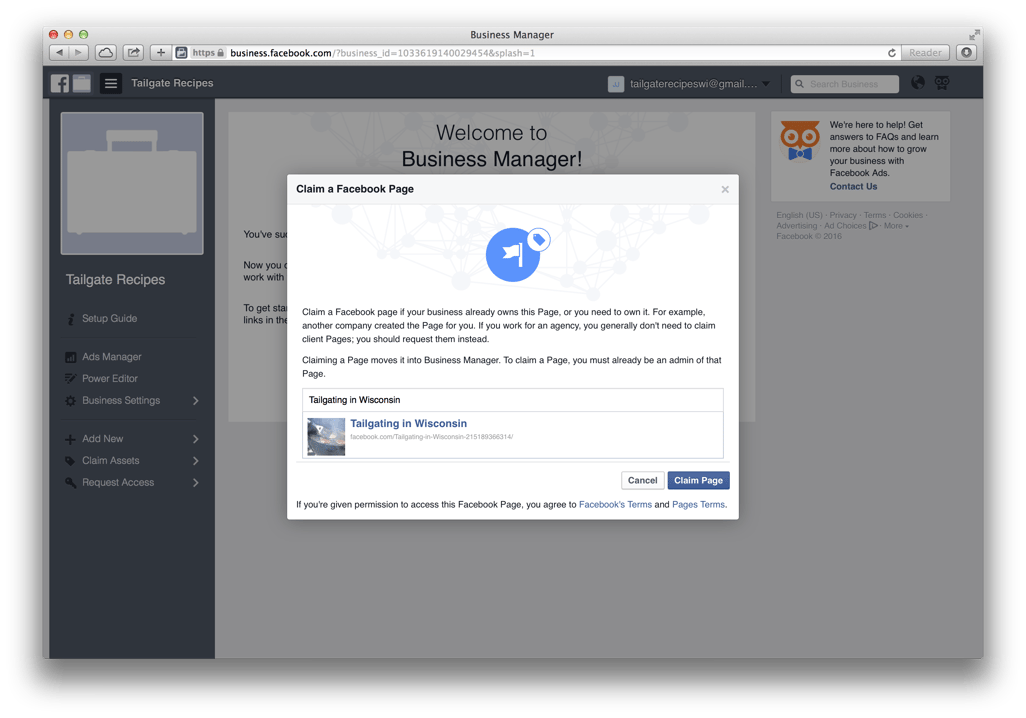The height and width of the screenshot is (718, 1026).
Task: Click the Claim Page button
Action: point(698,480)
